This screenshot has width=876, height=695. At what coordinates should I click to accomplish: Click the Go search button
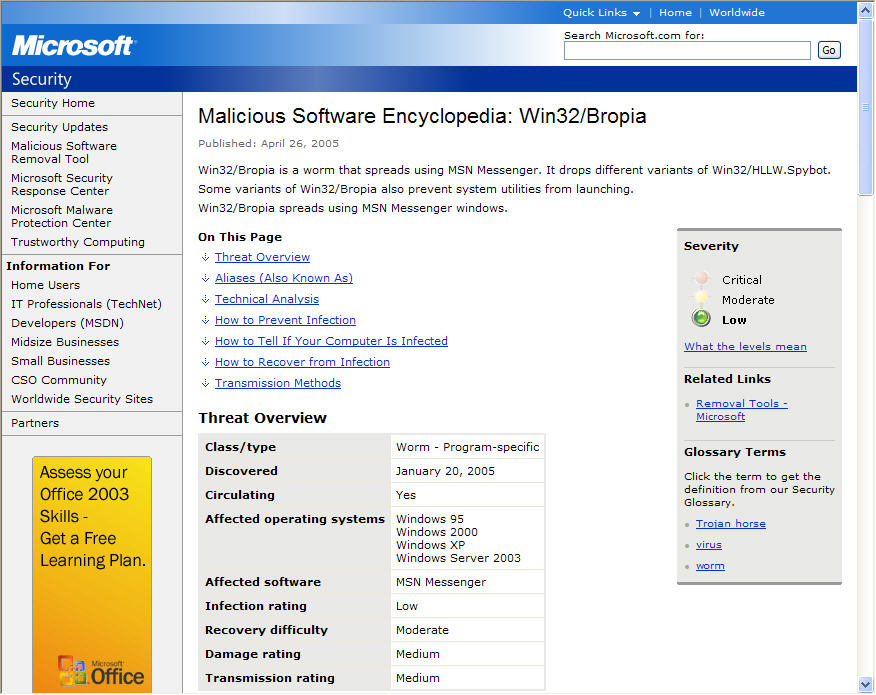click(829, 50)
